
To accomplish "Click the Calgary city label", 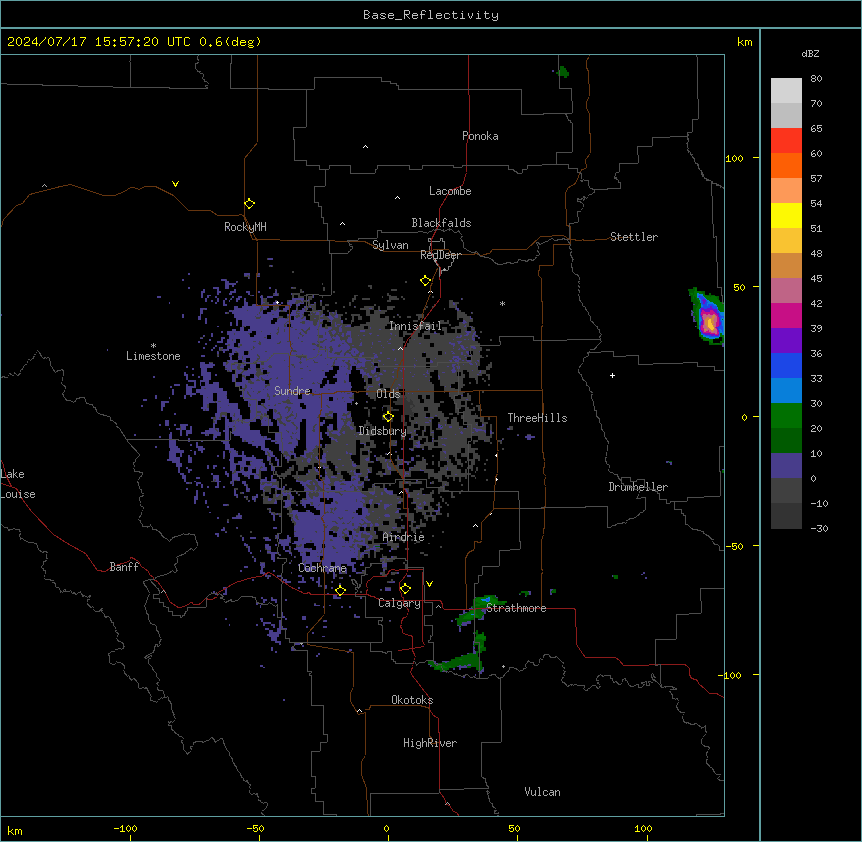I will [x=400, y=603].
